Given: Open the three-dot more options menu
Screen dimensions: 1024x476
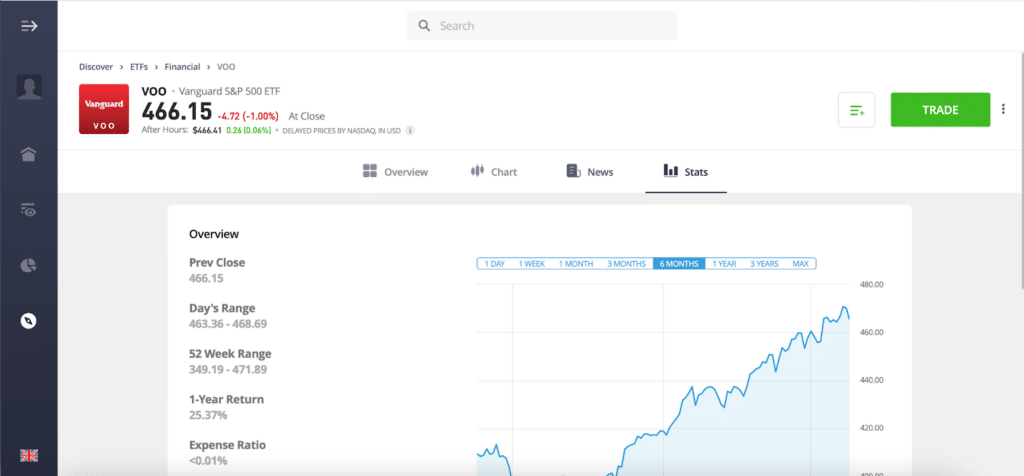Looking at the screenshot, I should pyautogui.click(x=1003, y=109).
